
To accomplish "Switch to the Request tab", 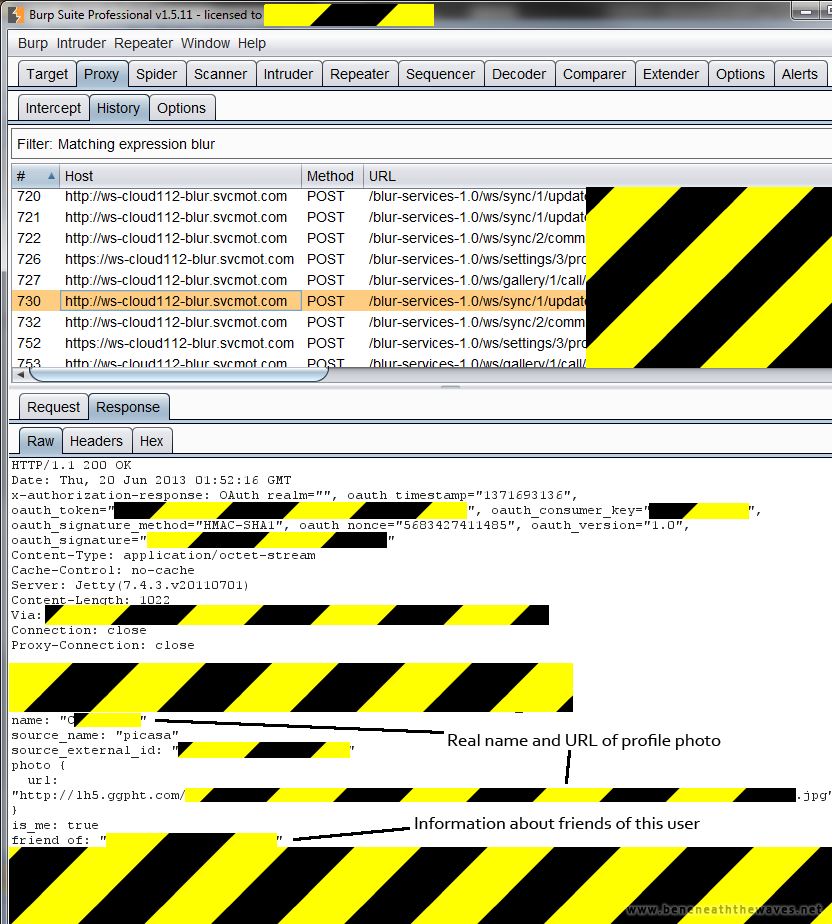I will 53,407.
